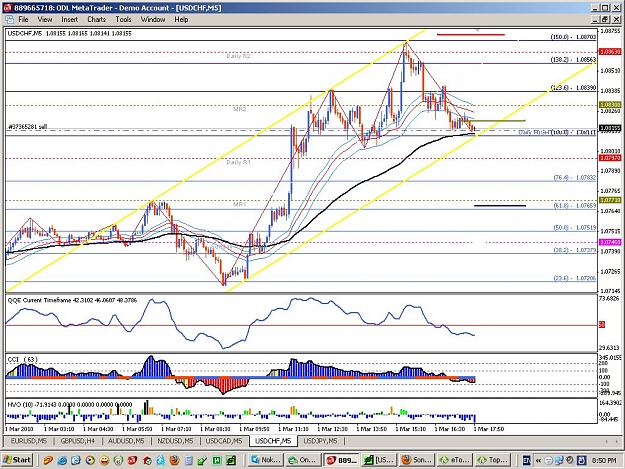625x469 pixels.
Task: Click the EN language bar indicator
Action: [527, 461]
